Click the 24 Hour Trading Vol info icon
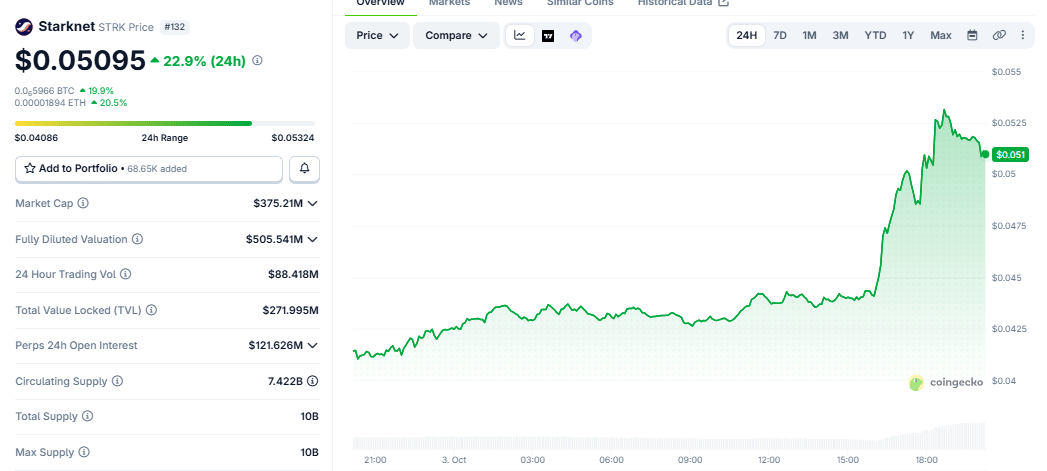Image resolution: width=1047 pixels, height=471 pixels. click(126, 274)
